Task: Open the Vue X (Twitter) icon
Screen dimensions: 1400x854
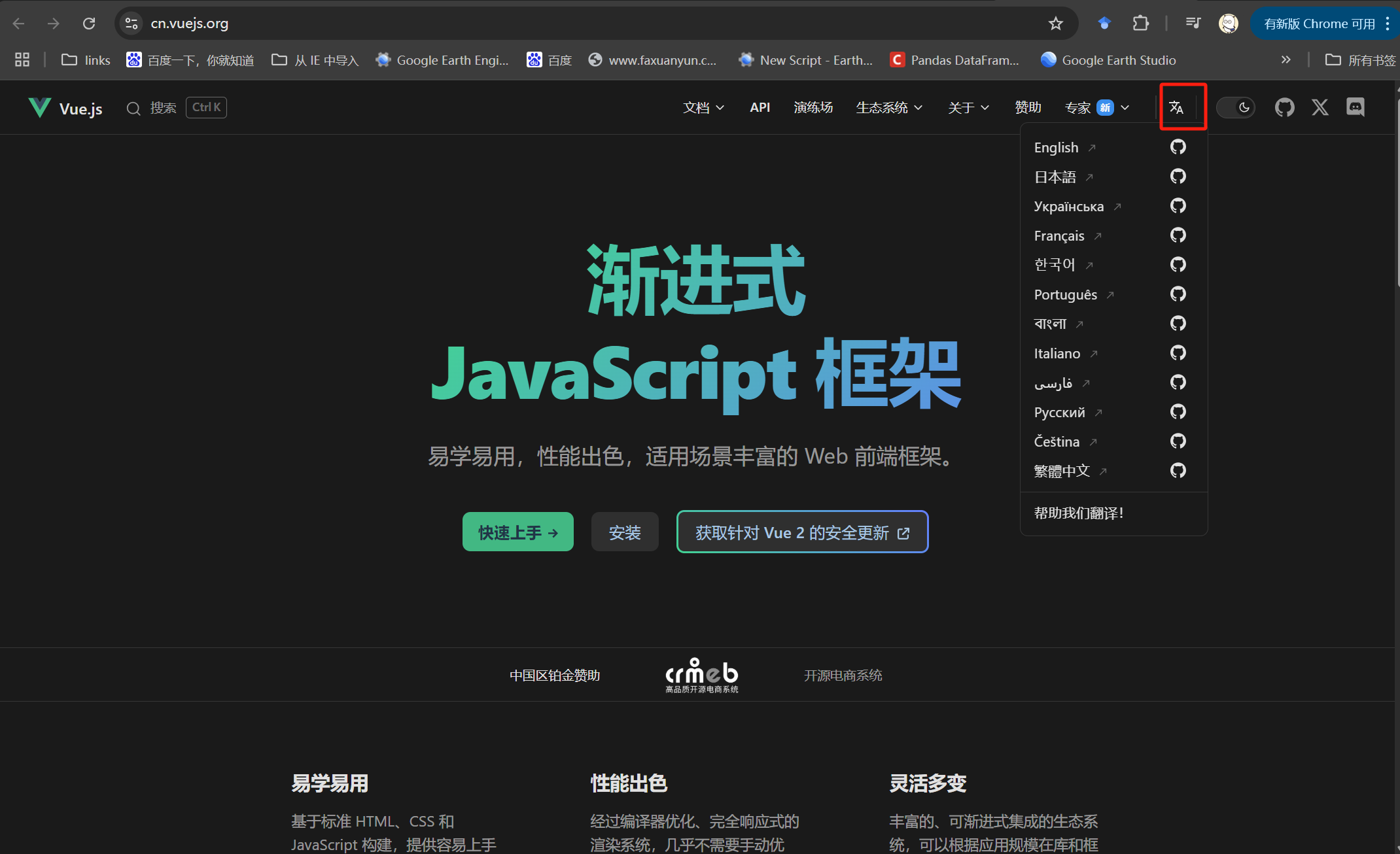Action: click(1320, 107)
